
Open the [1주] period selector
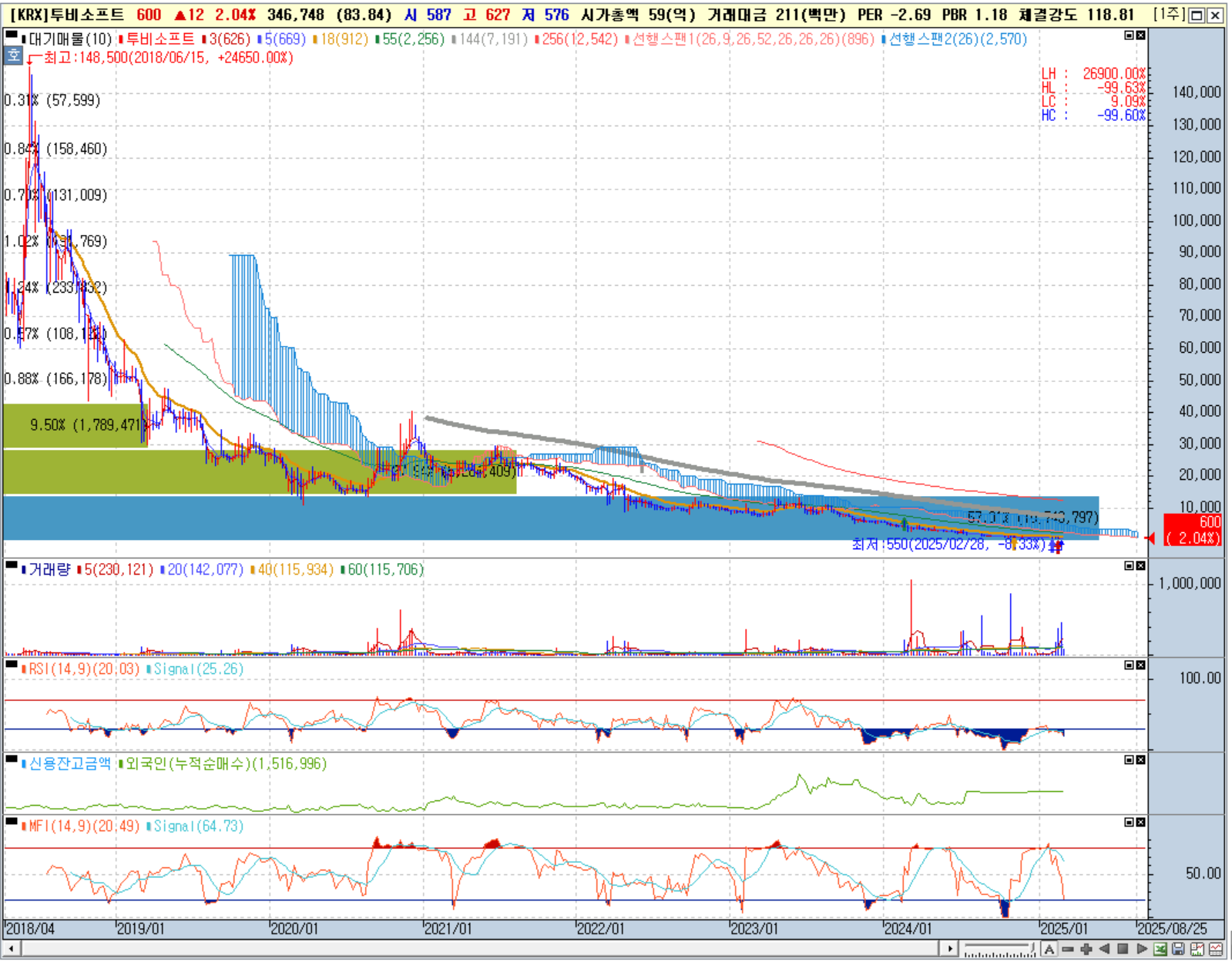click(1169, 15)
